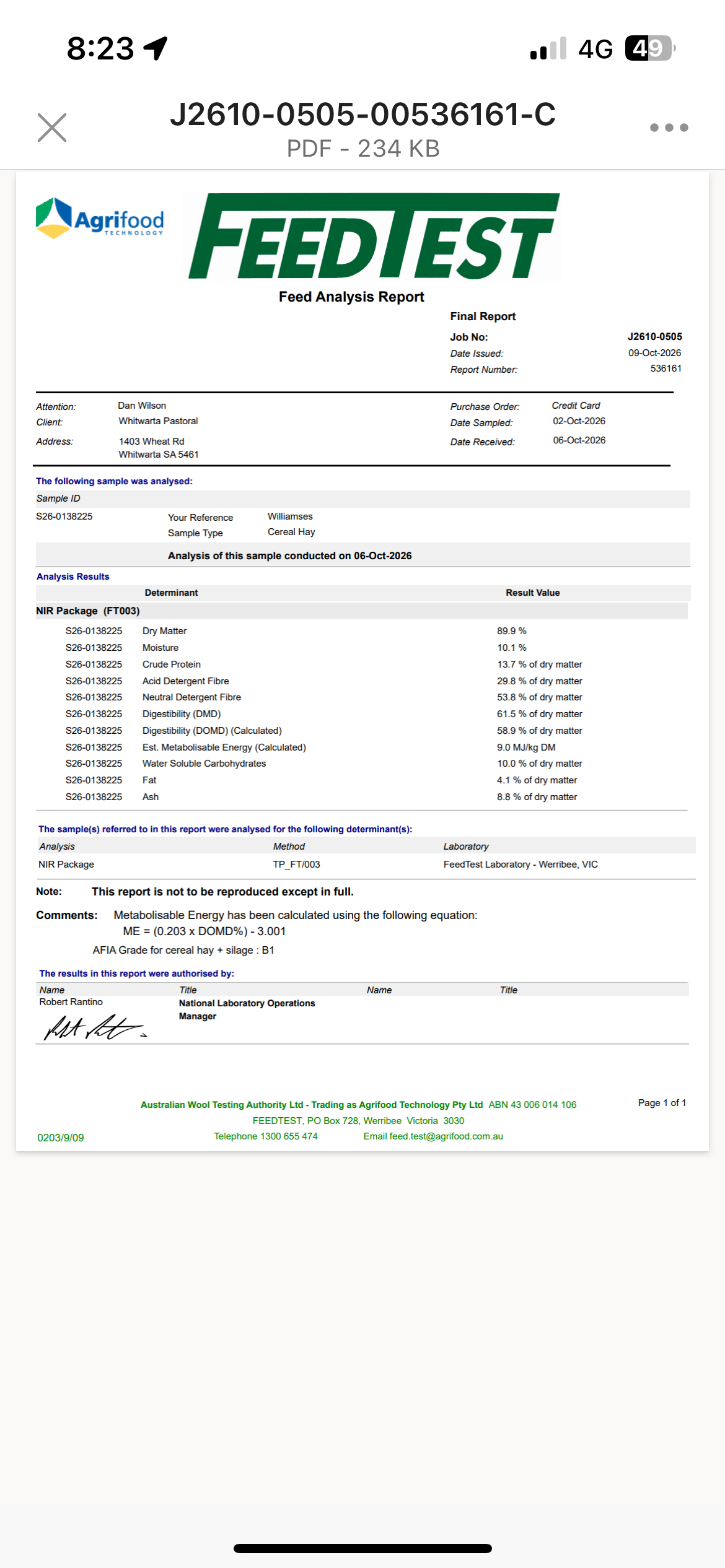Image resolution: width=725 pixels, height=1568 pixels.
Task: Select the Ash result 8.8 %
Action: pyautogui.click(x=537, y=797)
